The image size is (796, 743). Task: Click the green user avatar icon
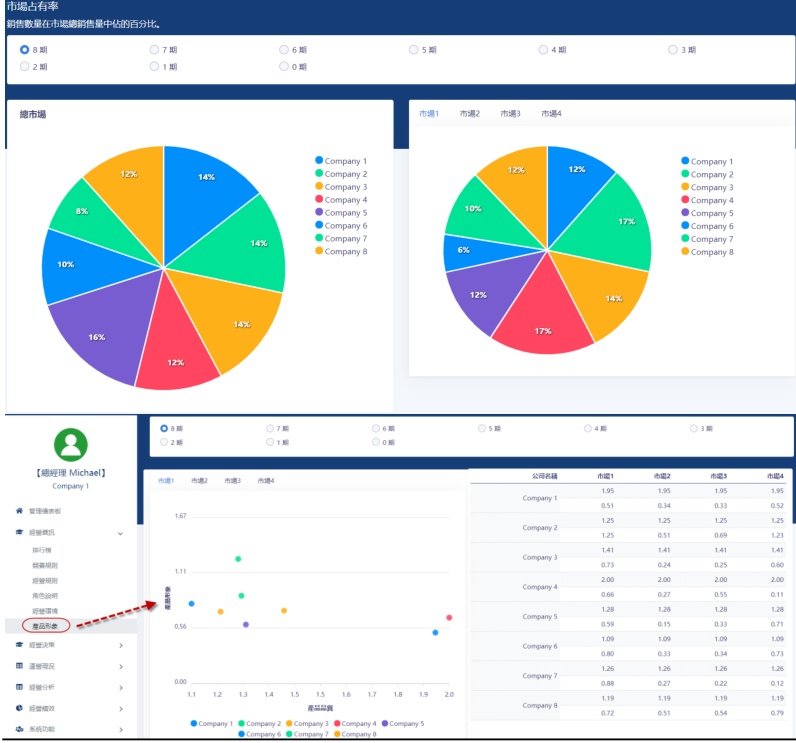pos(70,444)
